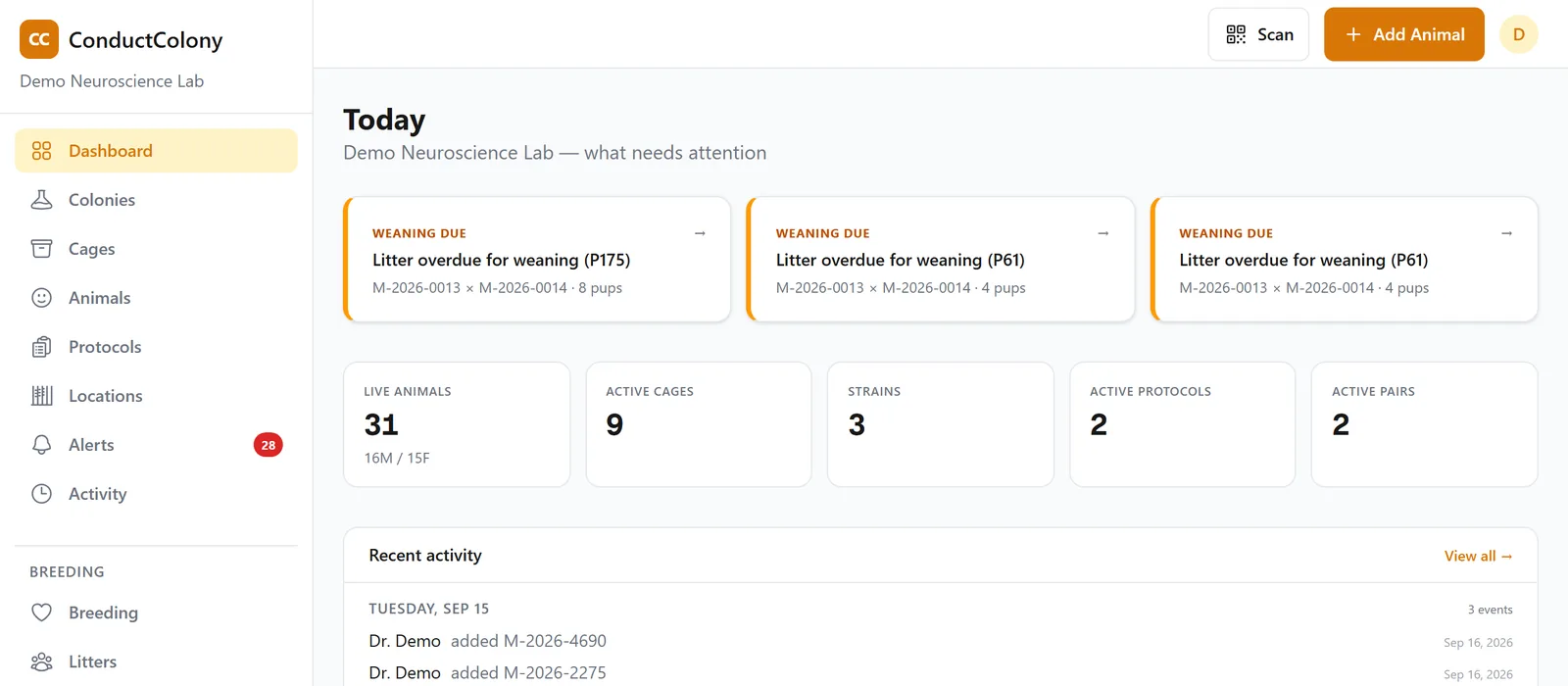The height and width of the screenshot is (686, 1568).
Task: Click the Litters group icon
Action: click(41, 661)
